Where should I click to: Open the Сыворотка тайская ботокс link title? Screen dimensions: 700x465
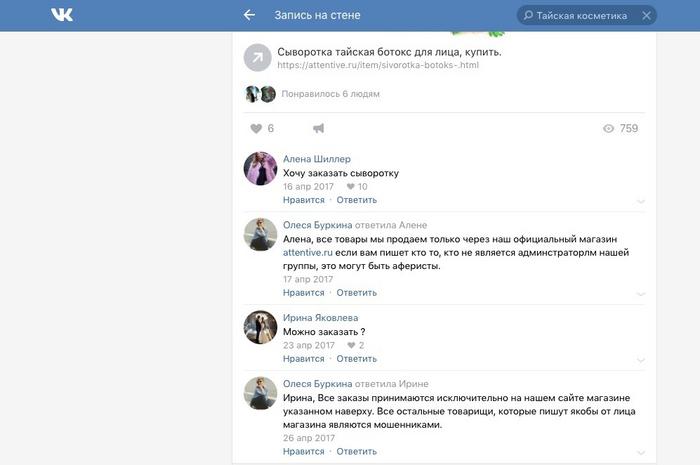pyautogui.click(x=389, y=52)
